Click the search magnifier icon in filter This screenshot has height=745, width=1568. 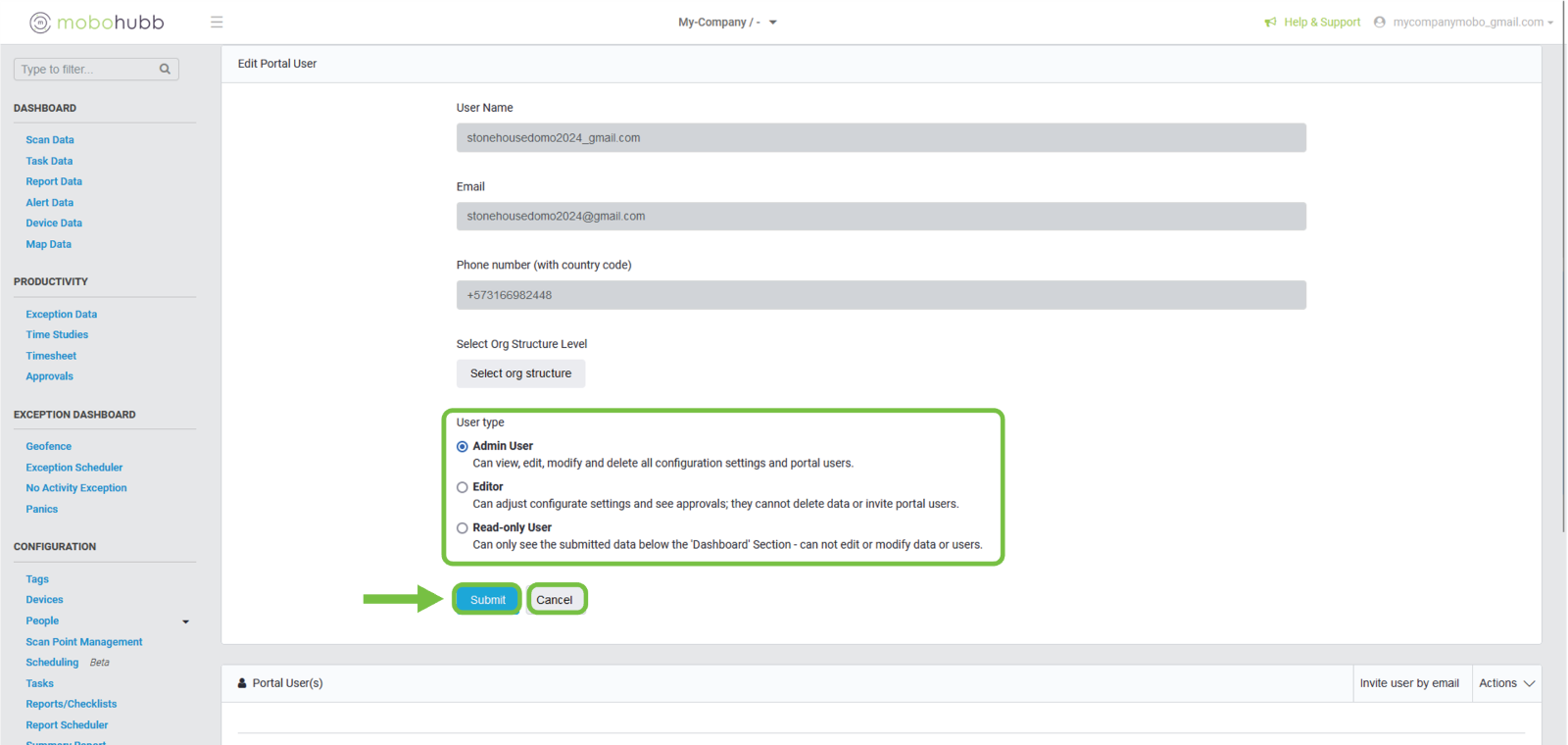click(165, 70)
